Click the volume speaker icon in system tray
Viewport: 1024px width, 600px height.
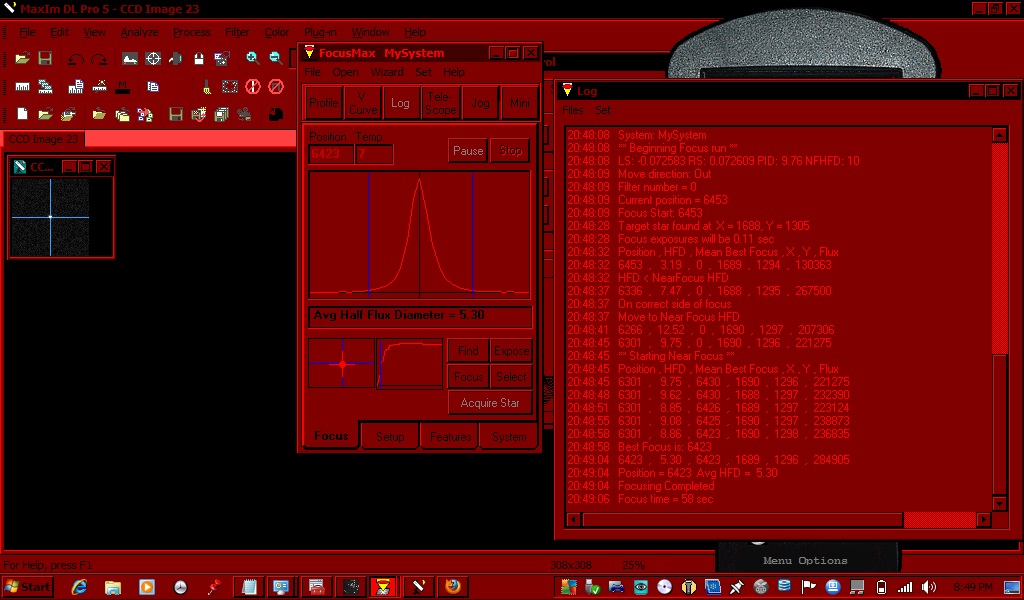(928, 587)
